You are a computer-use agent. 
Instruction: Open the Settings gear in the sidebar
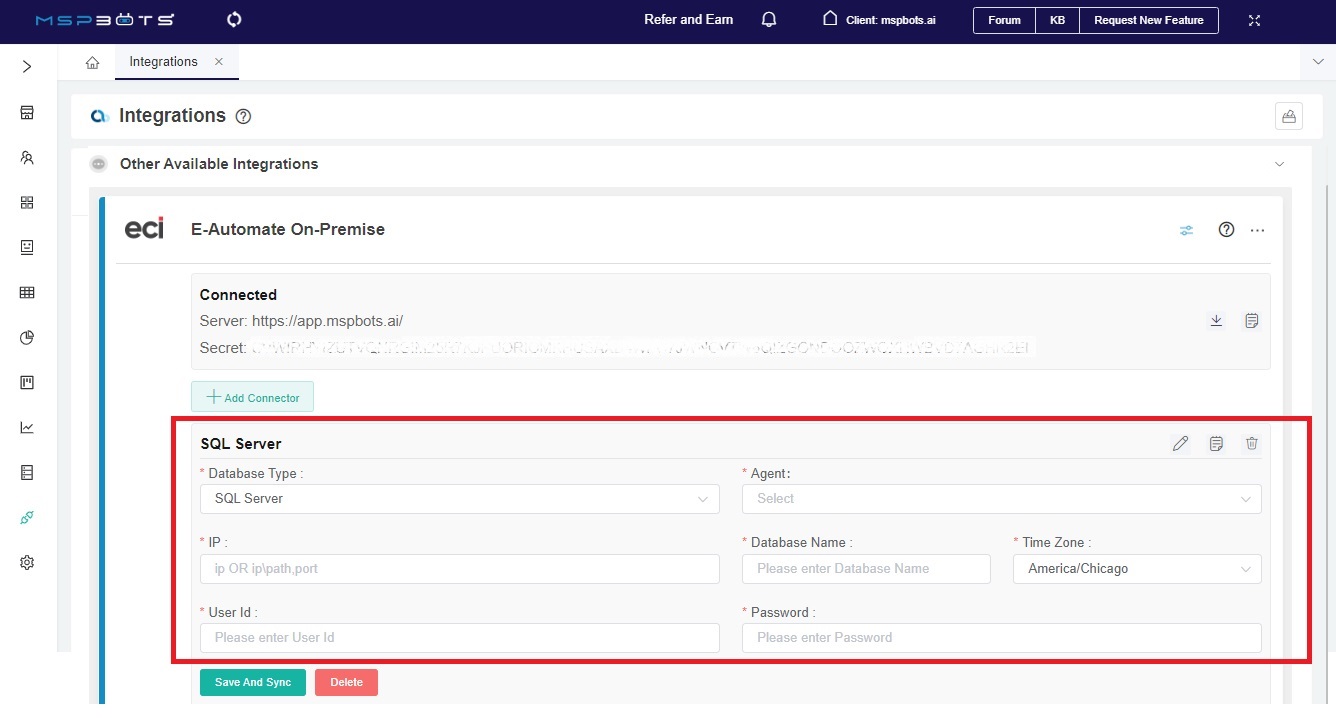pos(26,562)
